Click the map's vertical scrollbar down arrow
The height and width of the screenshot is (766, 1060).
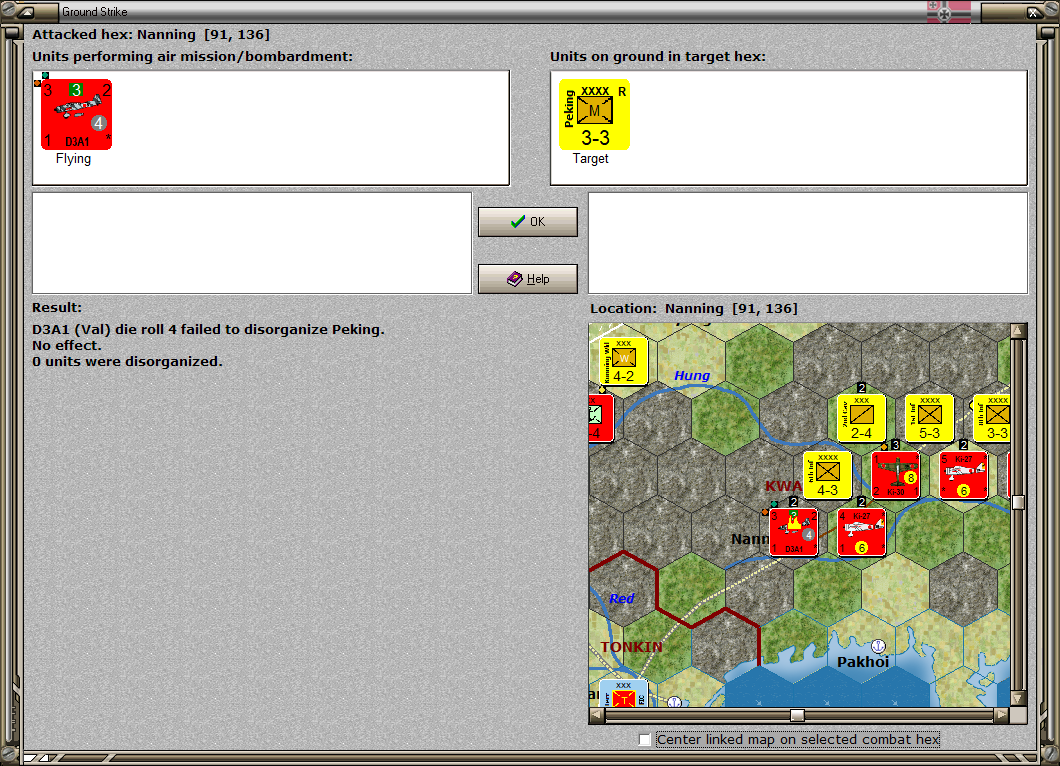1018,698
